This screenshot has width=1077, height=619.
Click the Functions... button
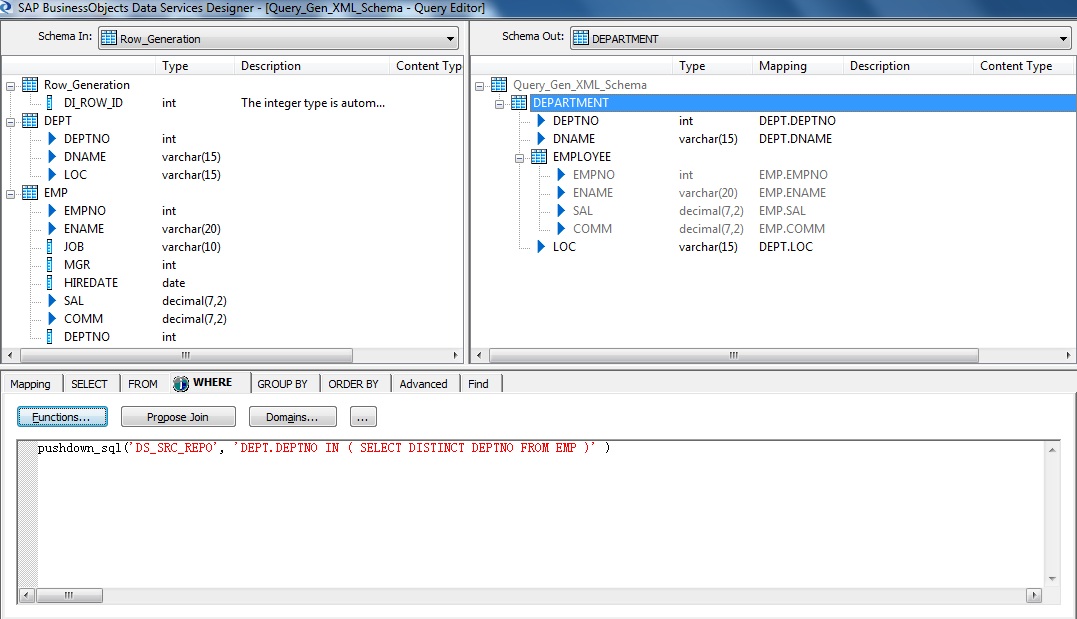click(62, 417)
